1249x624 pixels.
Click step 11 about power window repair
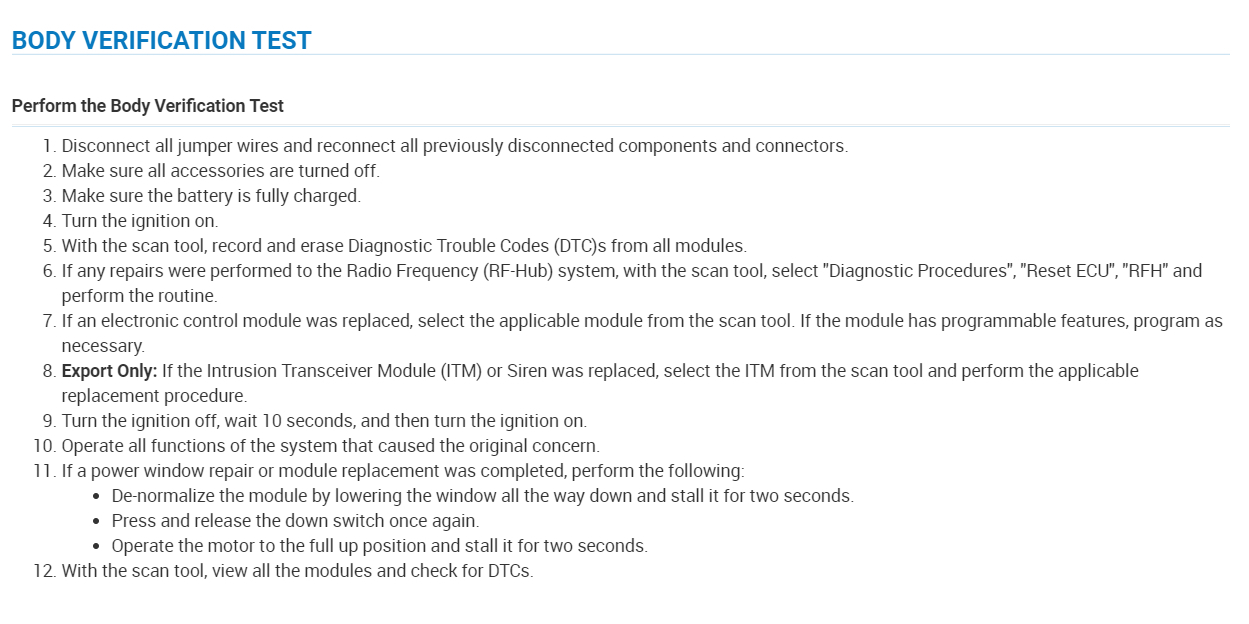coord(402,471)
